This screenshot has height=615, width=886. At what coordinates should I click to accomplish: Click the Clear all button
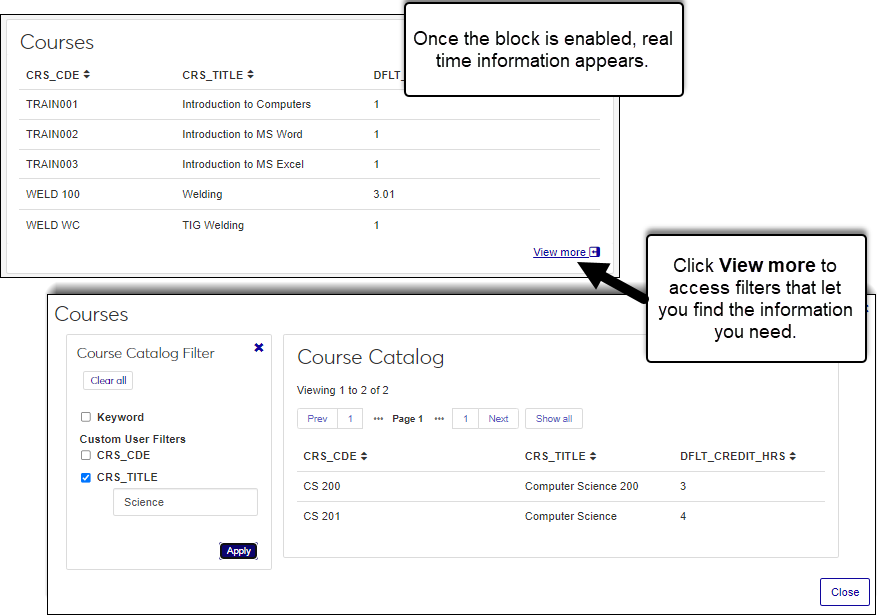(108, 380)
